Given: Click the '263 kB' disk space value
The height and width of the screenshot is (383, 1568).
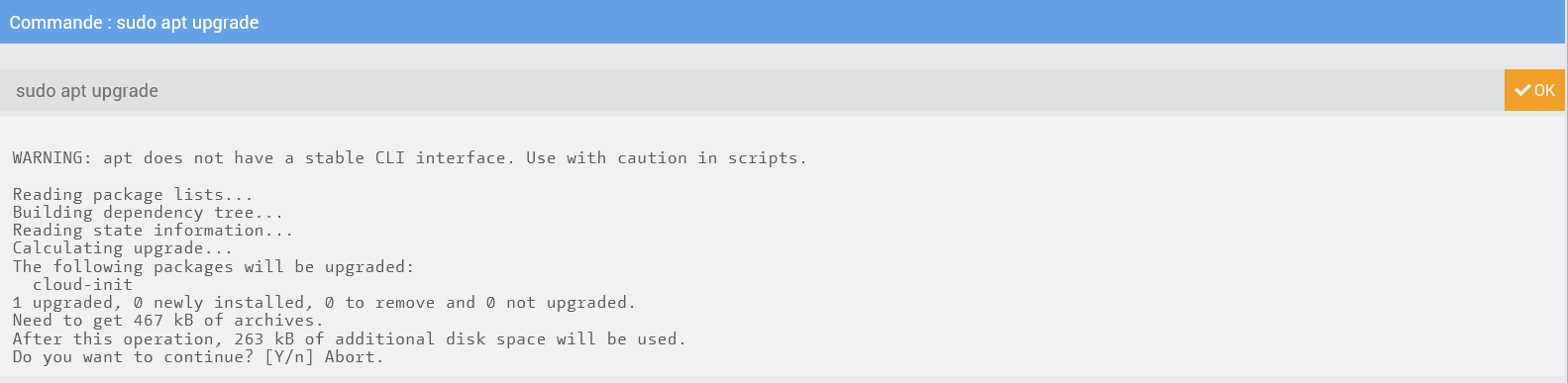Looking at the screenshot, I should (x=263, y=339).
